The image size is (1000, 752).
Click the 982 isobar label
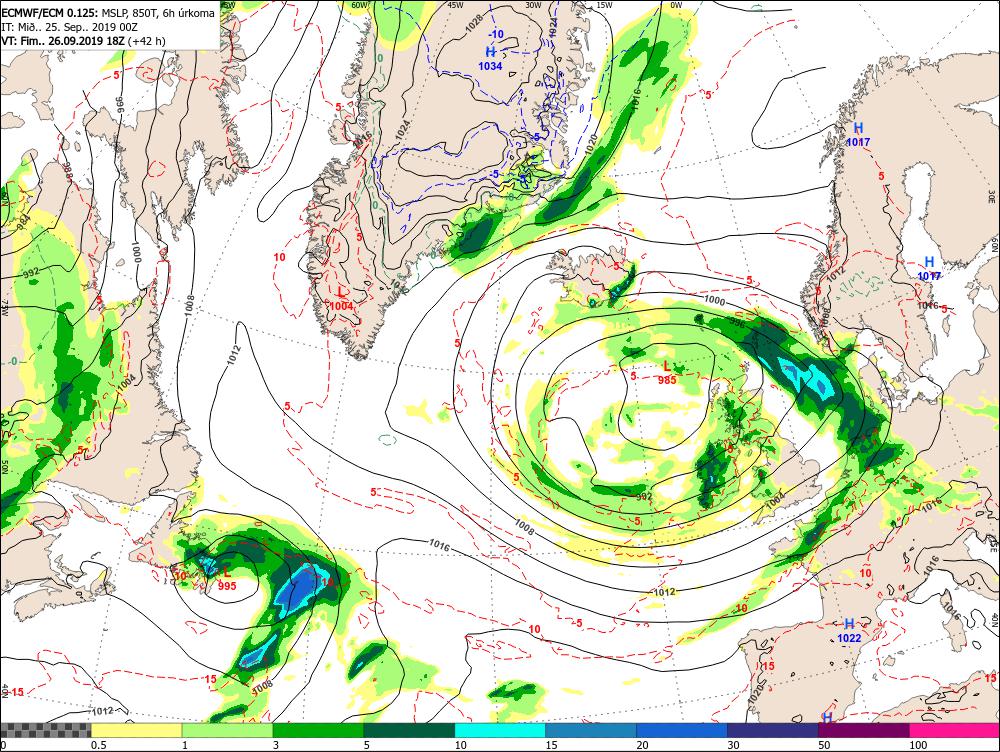click(x=643, y=496)
